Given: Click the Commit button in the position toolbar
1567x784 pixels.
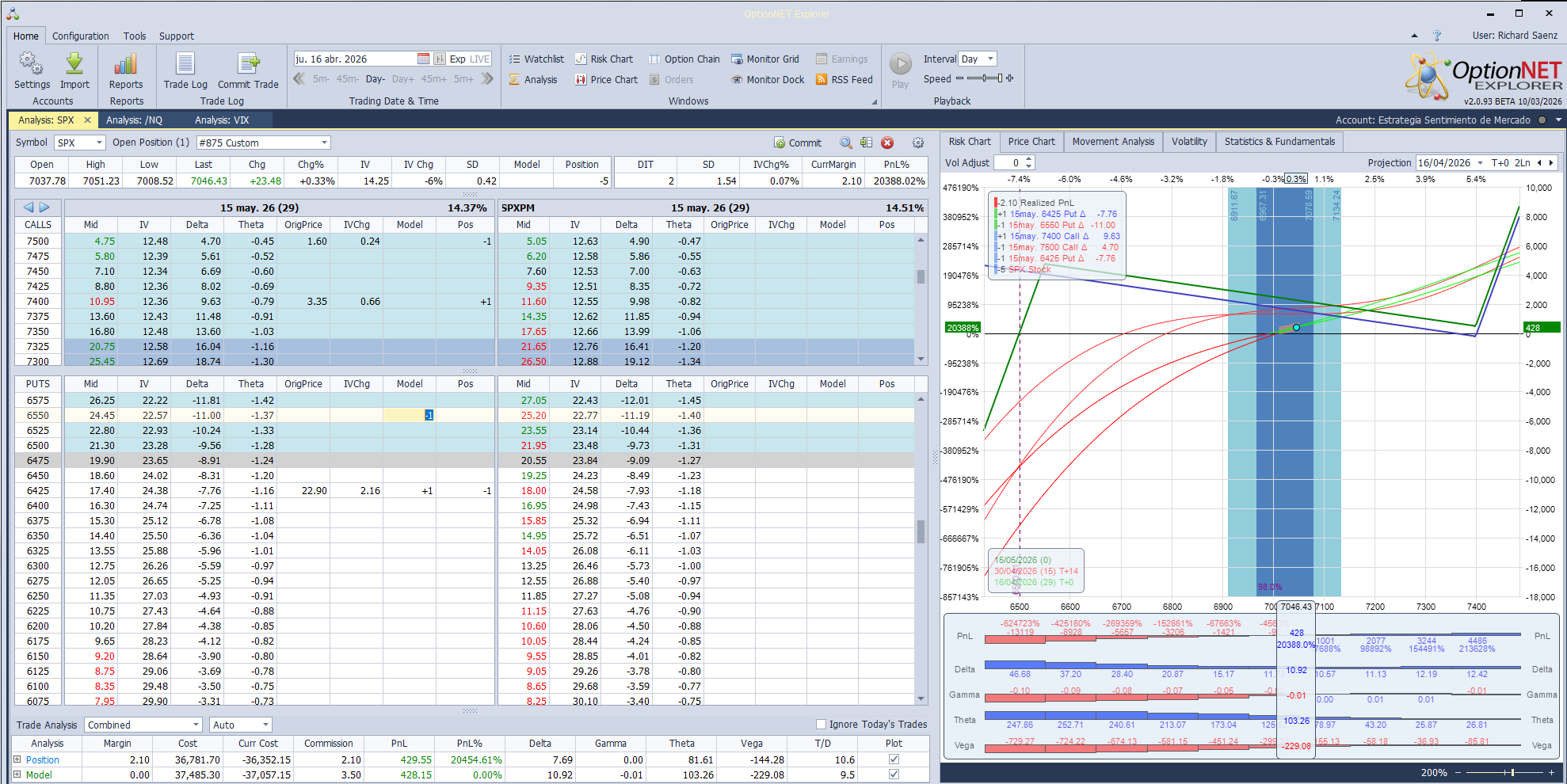Looking at the screenshot, I should coord(798,143).
